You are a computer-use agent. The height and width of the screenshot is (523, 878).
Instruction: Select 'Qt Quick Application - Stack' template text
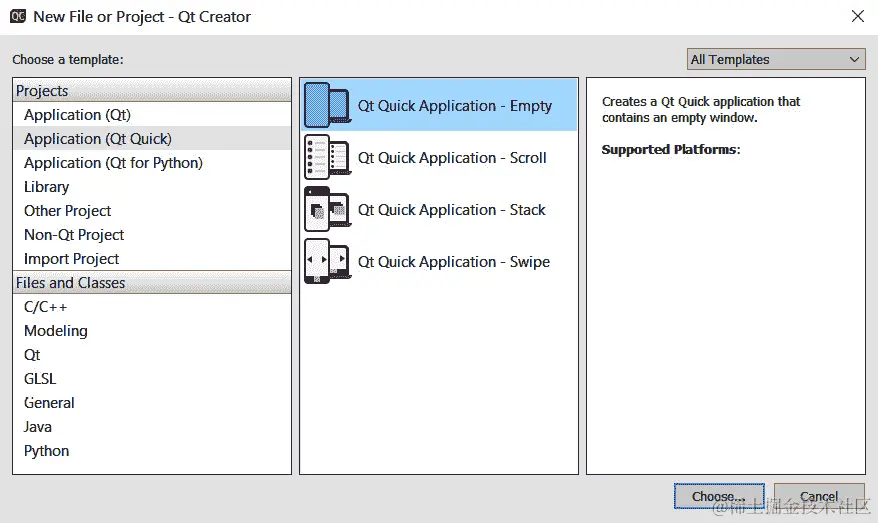451,210
